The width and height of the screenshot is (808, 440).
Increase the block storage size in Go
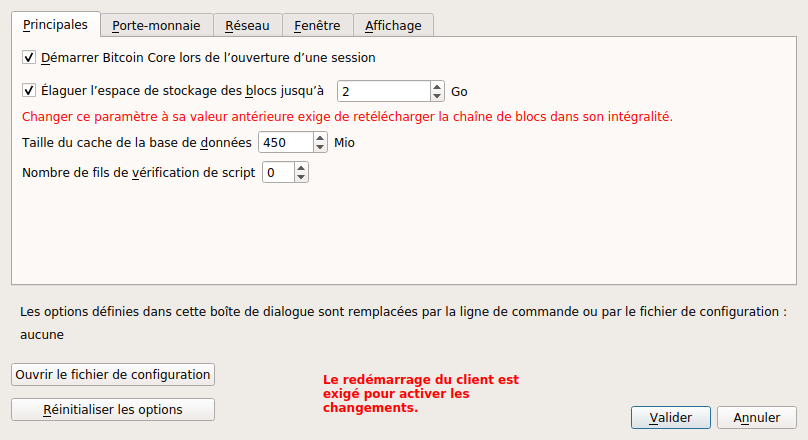(x=437, y=86)
